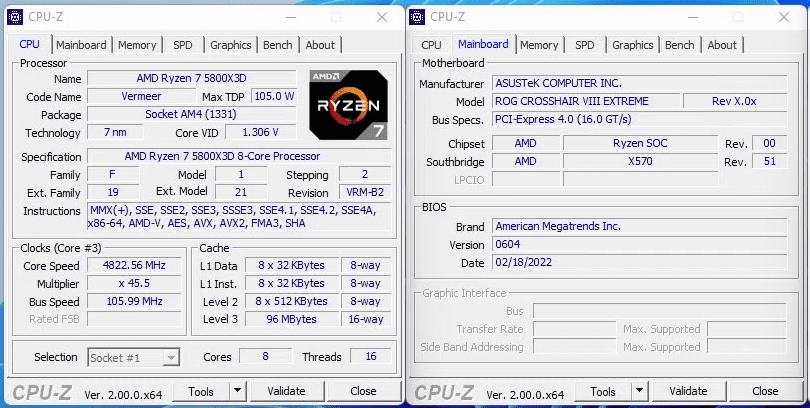
Task: Open Bench tab in left window
Action: 277,45
